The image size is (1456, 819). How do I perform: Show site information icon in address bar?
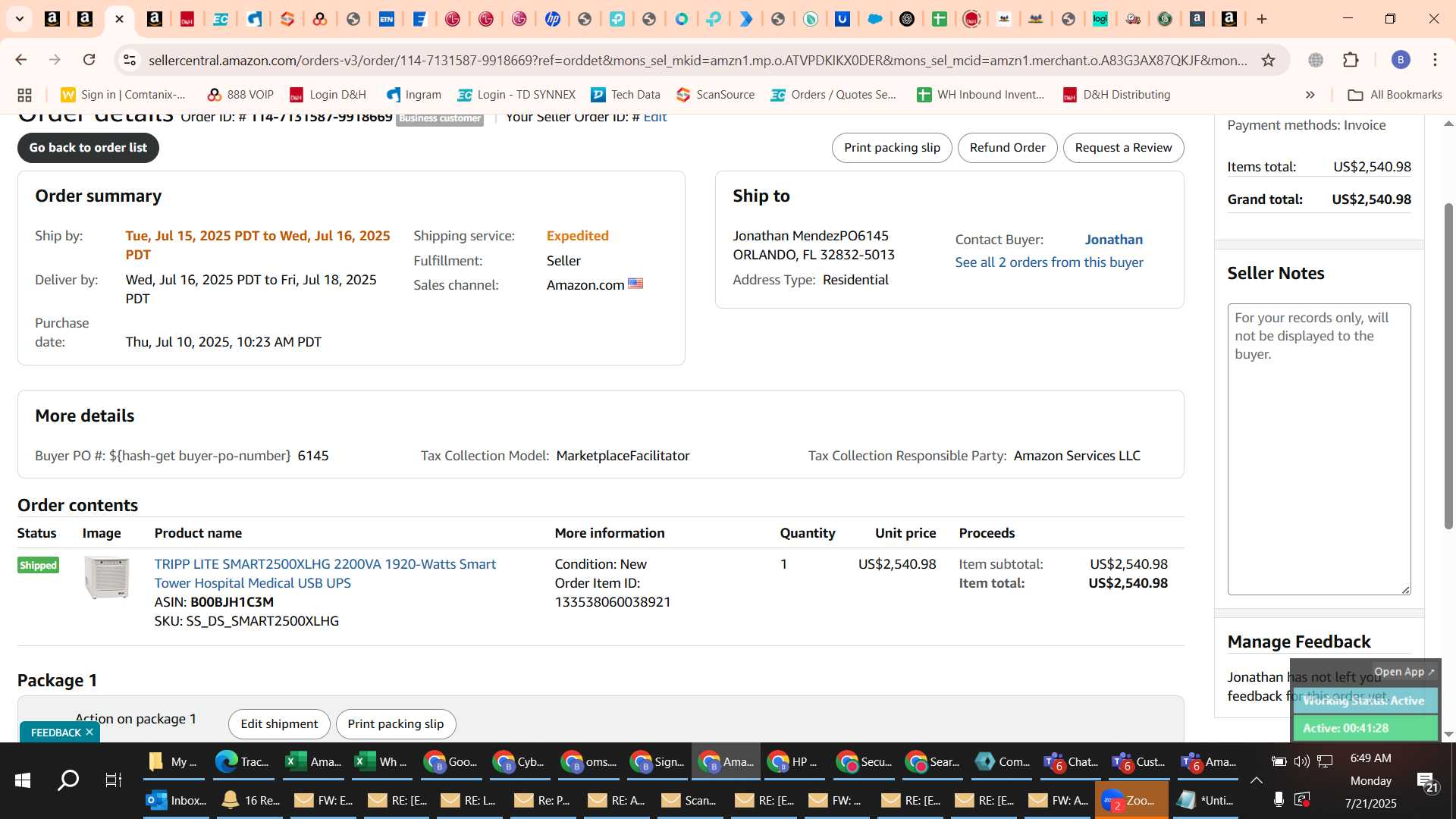130,60
